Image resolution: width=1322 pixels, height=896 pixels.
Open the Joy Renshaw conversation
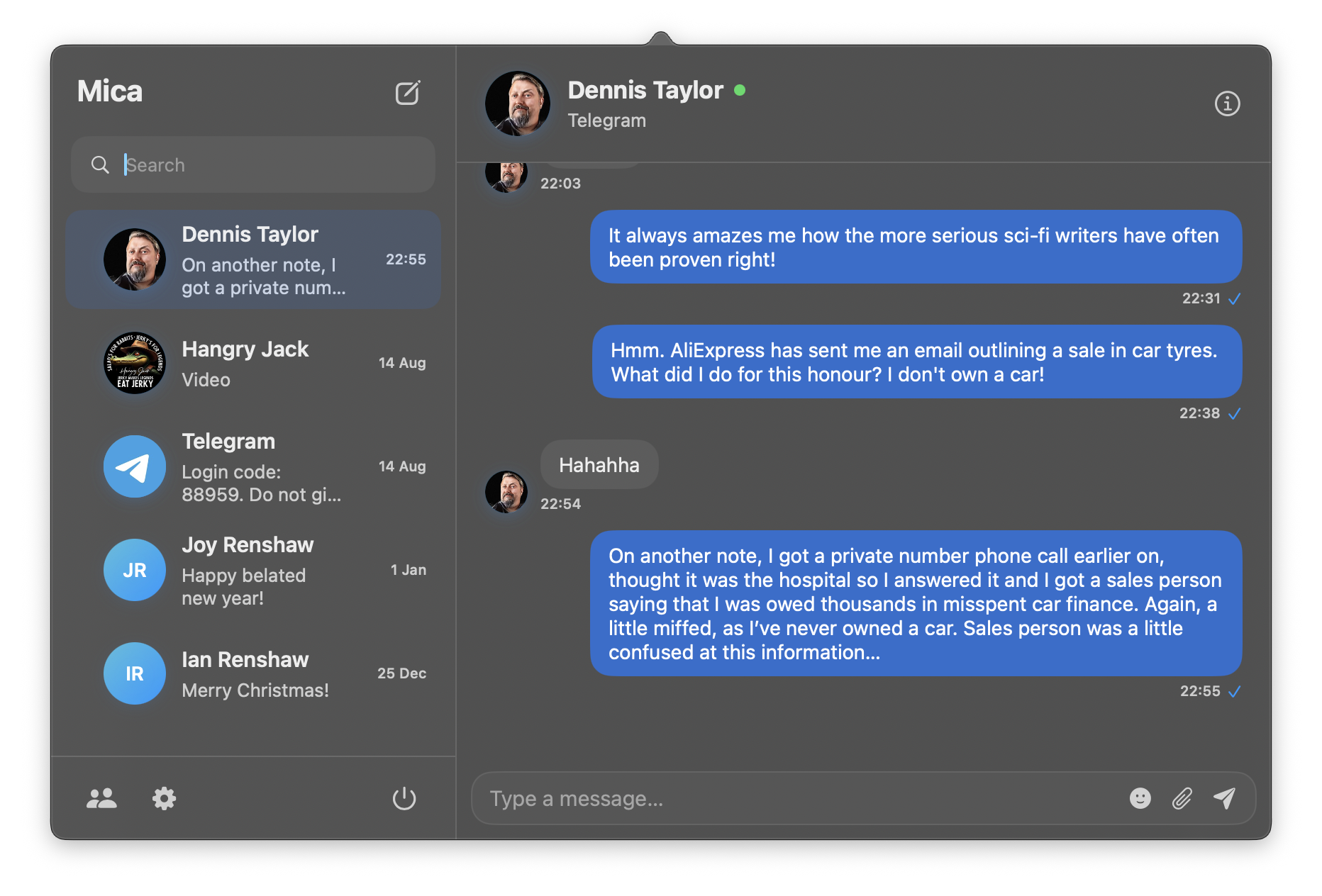coord(253,570)
